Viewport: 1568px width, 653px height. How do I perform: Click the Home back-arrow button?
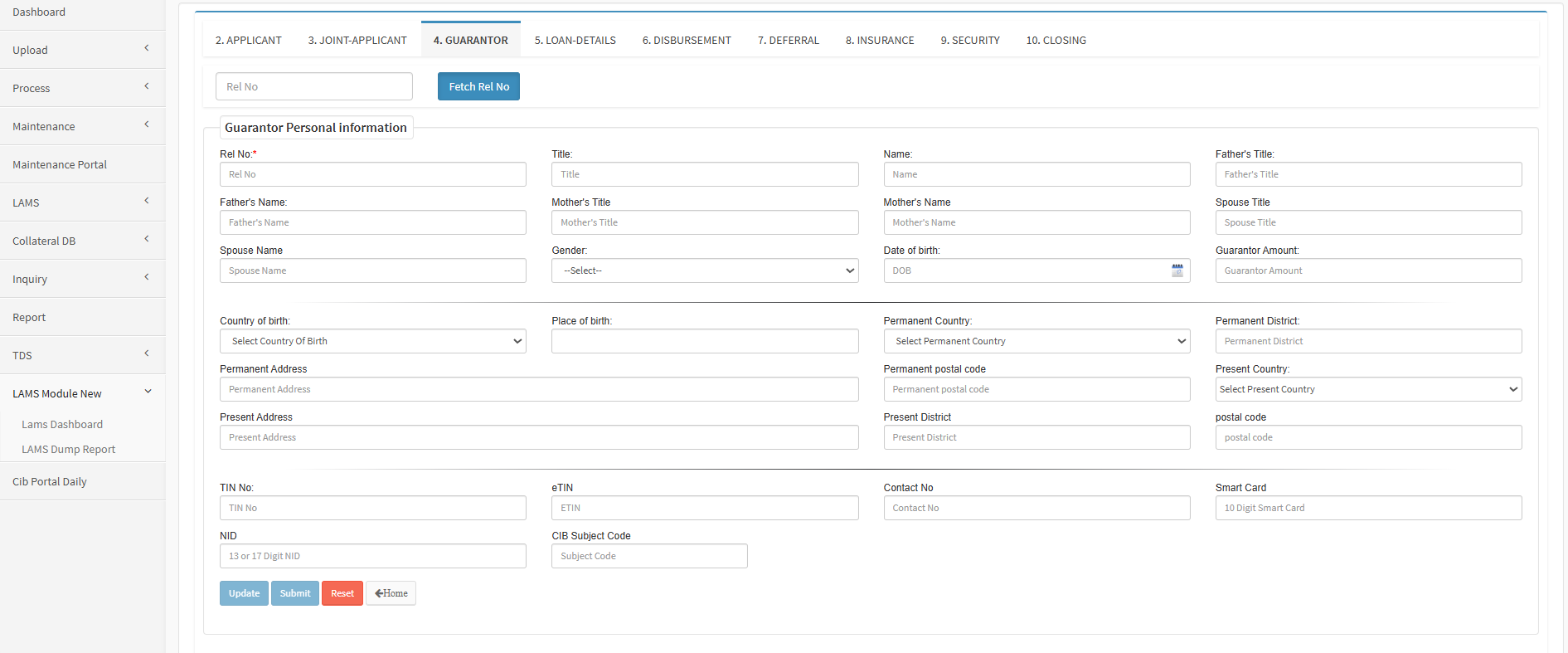(x=391, y=593)
